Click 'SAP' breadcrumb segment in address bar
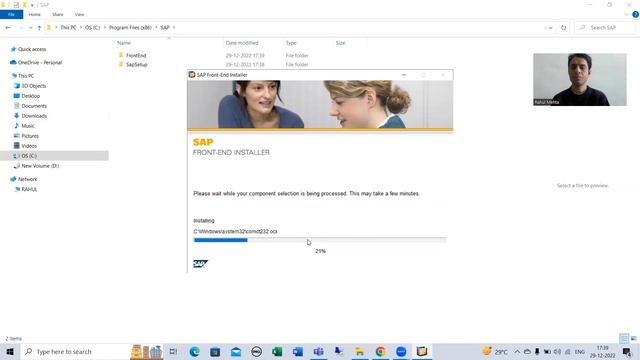This screenshot has width=640, height=360. pyautogui.click(x=164, y=27)
